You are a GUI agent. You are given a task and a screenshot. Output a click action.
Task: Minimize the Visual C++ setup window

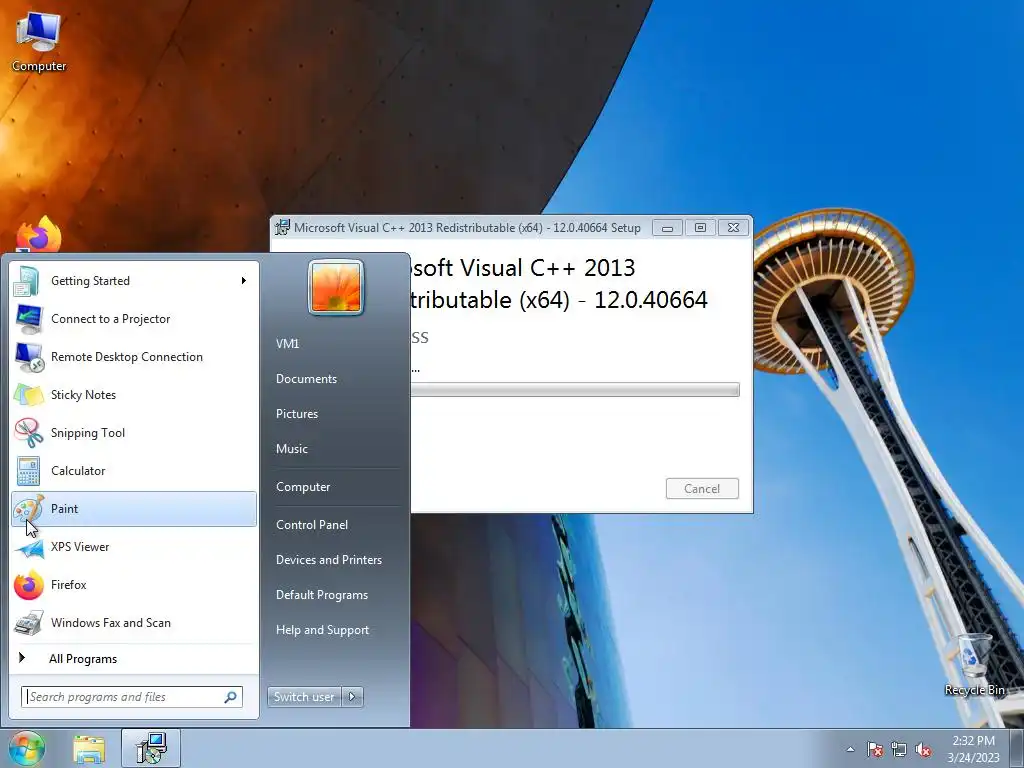click(x=667, y=228)
